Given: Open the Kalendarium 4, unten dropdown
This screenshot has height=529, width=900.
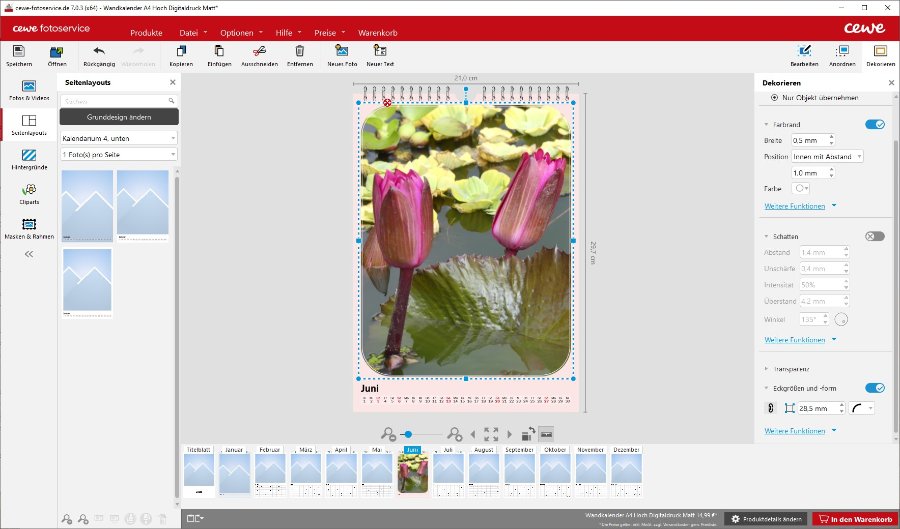Looking at the screenshot, I should pos(119,138).
